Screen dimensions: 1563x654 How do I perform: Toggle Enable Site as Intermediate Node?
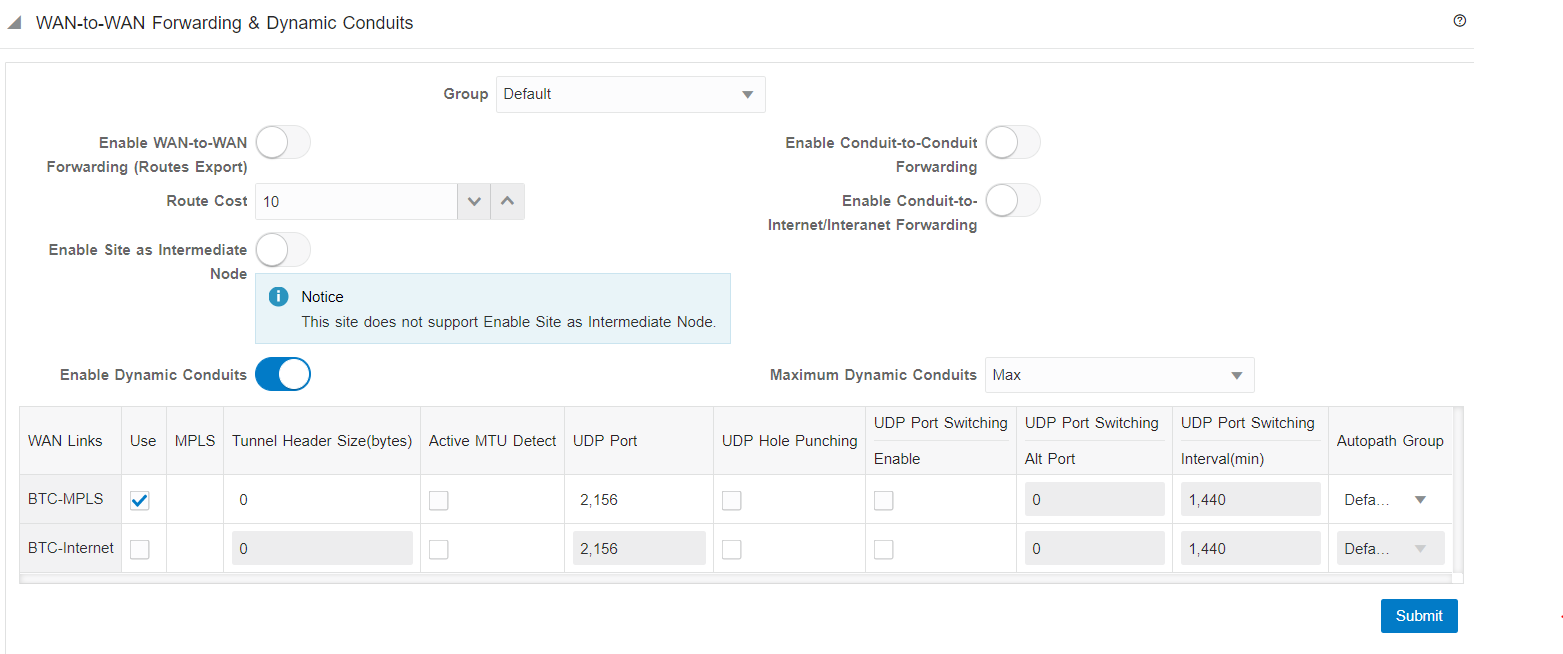click(283, 250)
